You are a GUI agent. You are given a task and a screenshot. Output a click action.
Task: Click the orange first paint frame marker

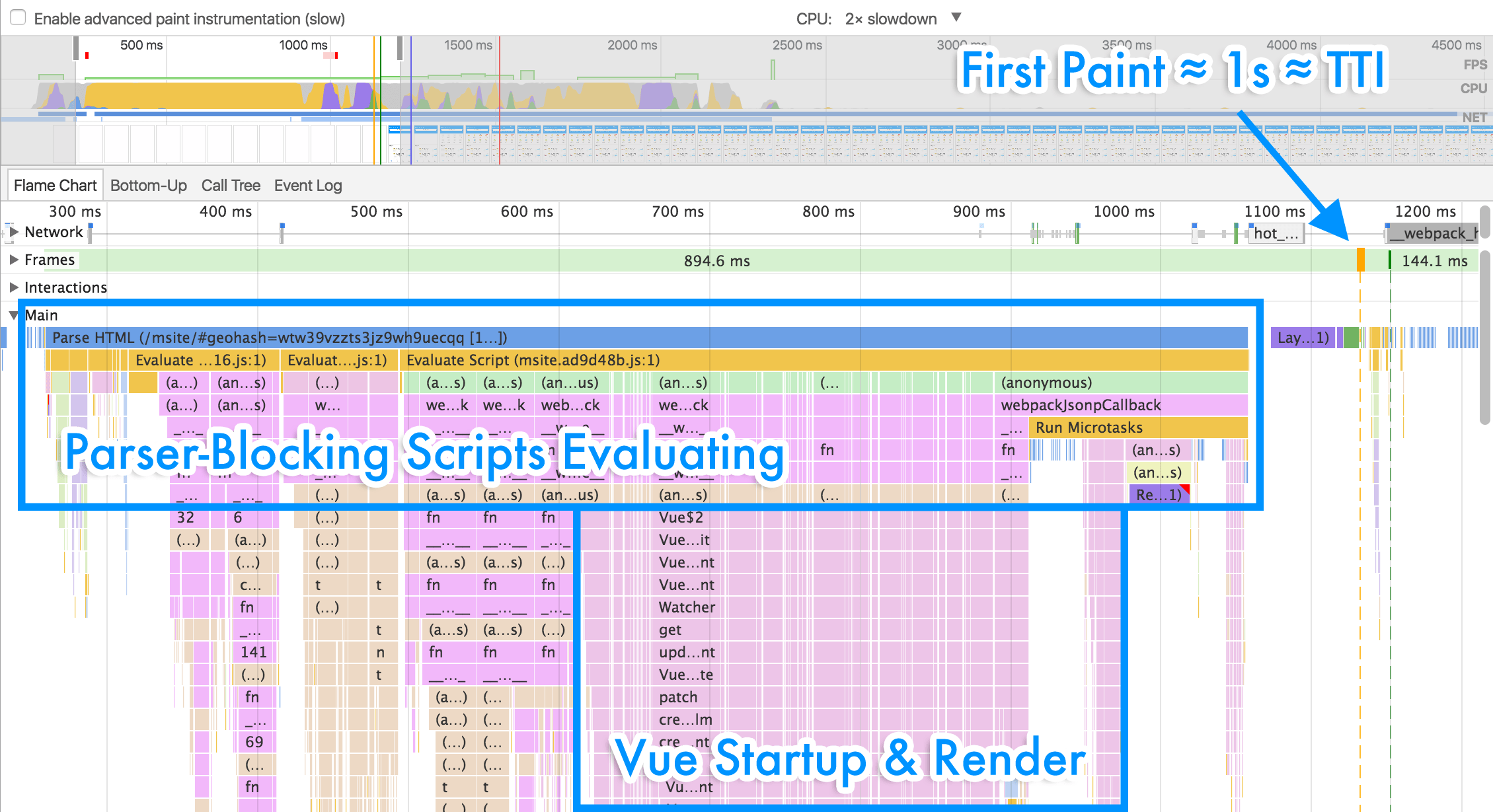(x=1360, y=260)
